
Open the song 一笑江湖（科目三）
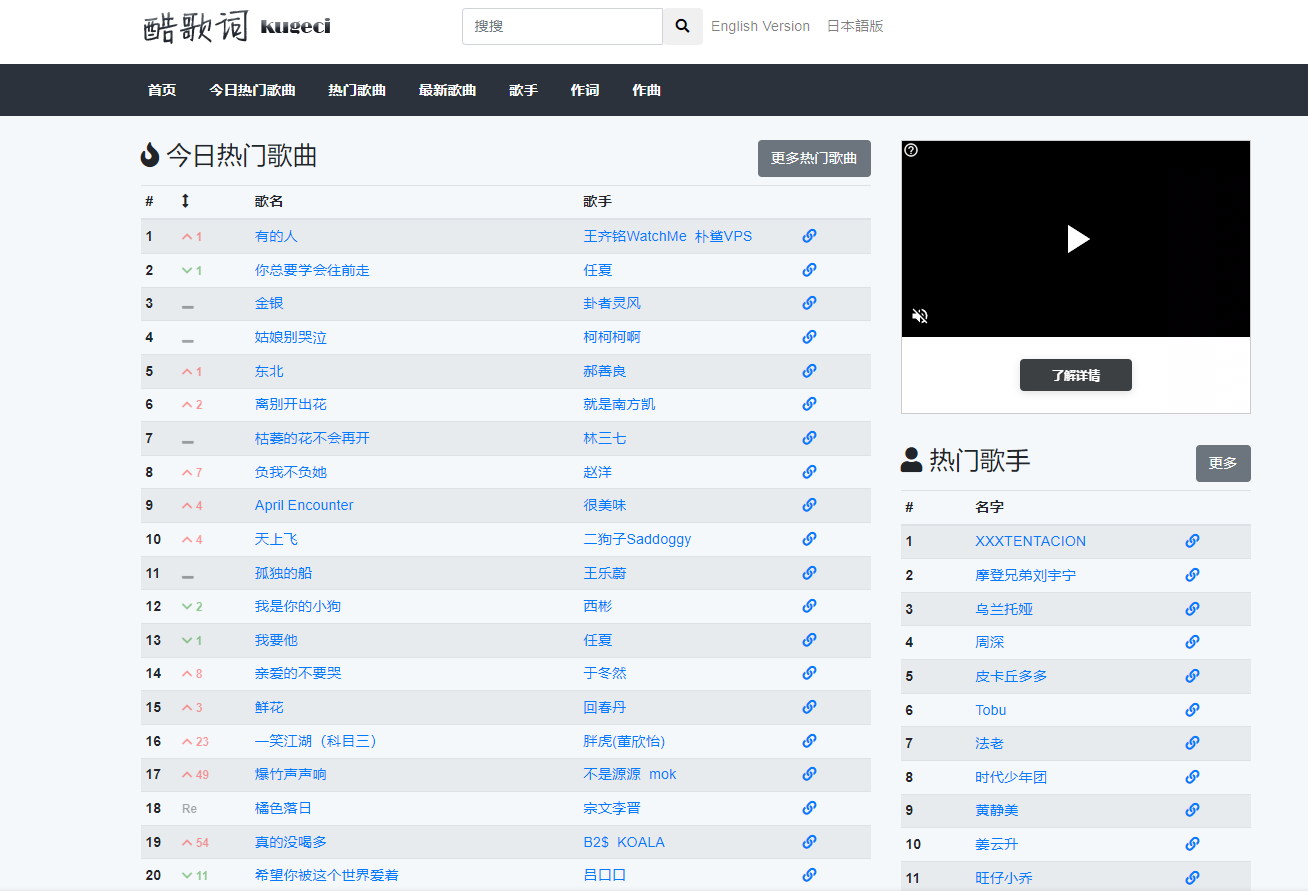pyautogui.click(x=318, y=741)
